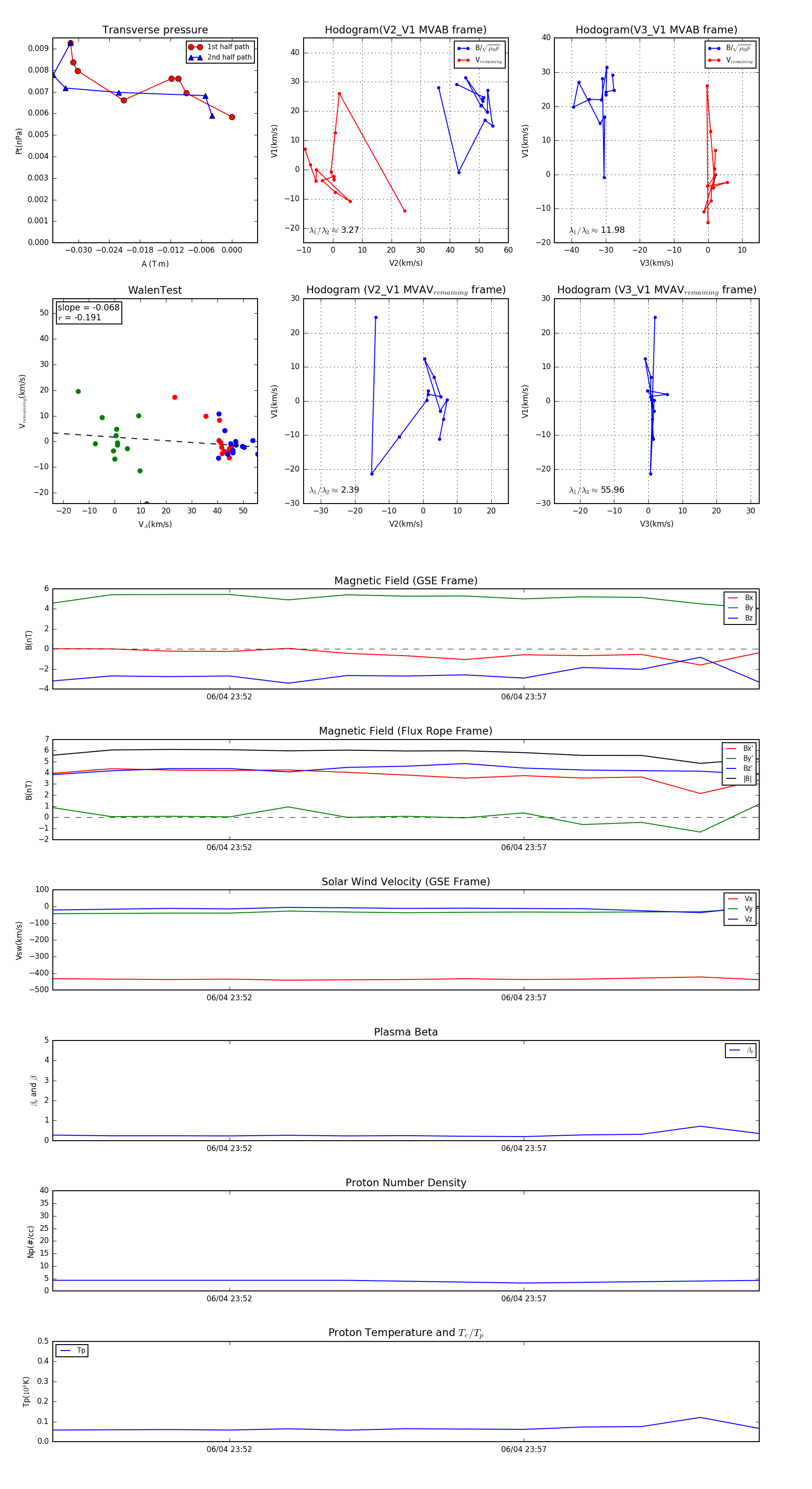
Task: Select the |B| legend entry
Action: point(739,779)
